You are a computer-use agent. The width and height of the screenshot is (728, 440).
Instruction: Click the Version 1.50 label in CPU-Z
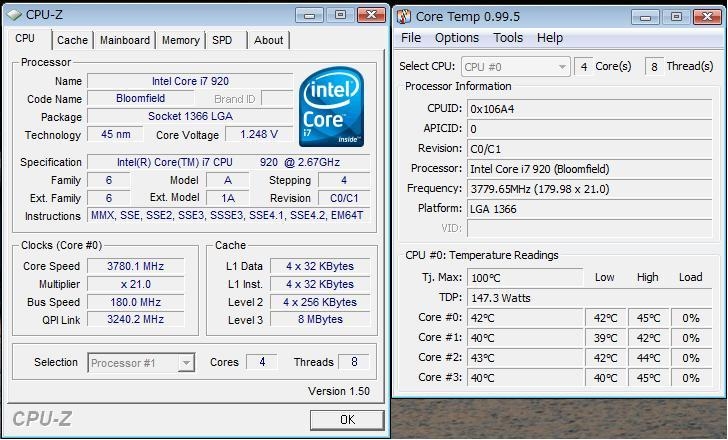(x=339, y=391)
